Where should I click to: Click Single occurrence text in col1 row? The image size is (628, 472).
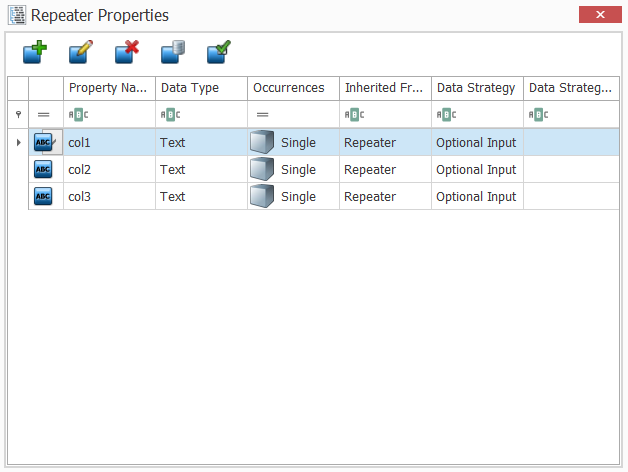298,143
